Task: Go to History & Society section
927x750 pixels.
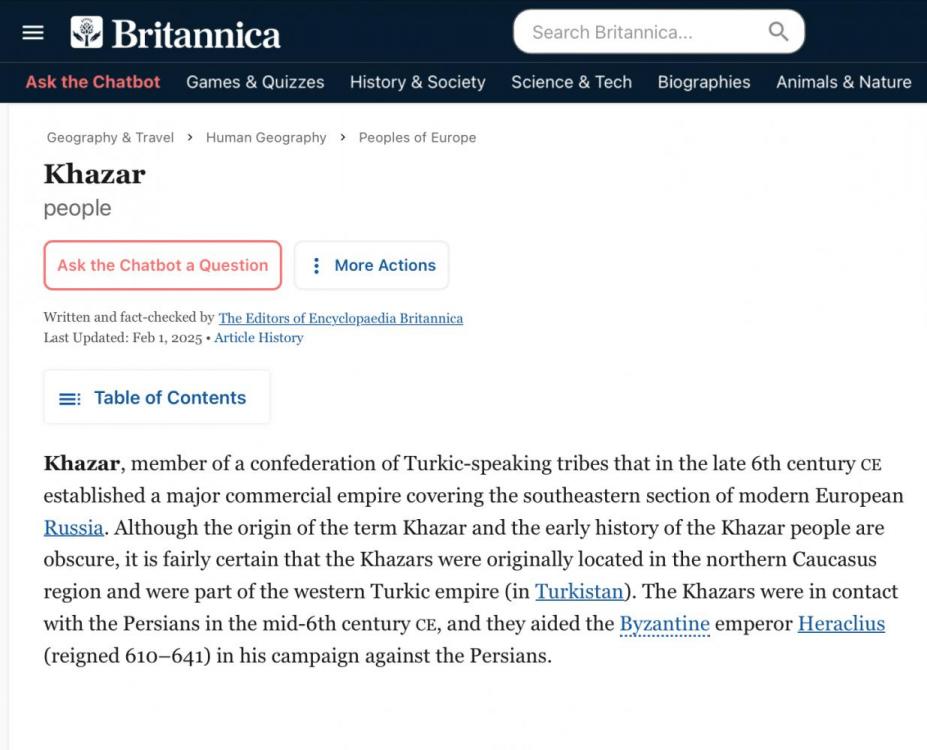Action: point(417,82)
